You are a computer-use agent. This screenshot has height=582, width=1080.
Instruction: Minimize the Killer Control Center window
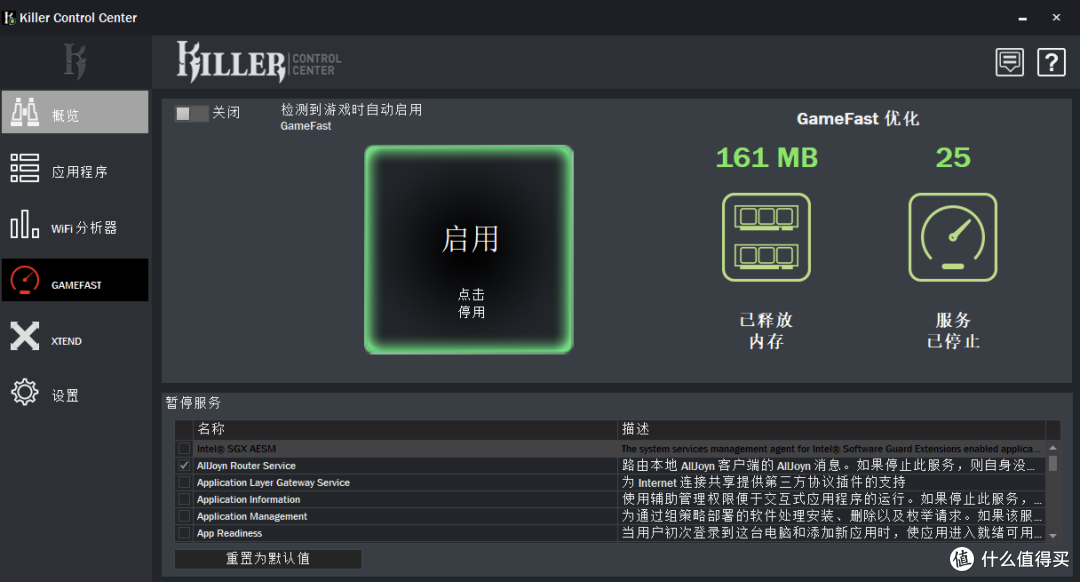[x=1023, y=18]
